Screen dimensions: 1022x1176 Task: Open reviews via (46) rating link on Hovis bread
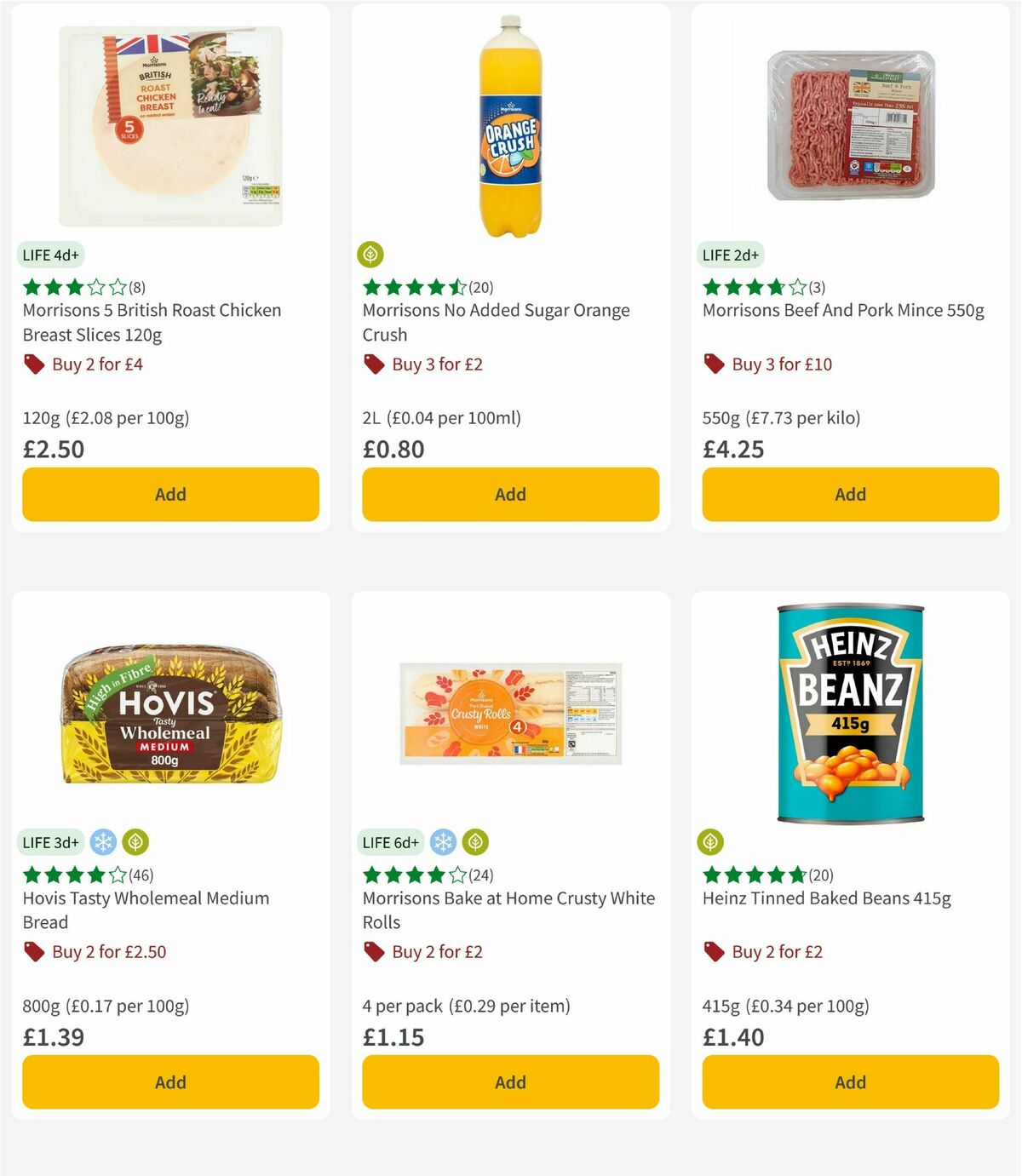[x=142, y=875]
